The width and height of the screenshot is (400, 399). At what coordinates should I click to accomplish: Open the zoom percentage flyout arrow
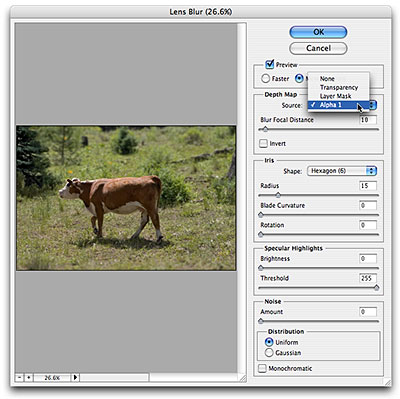(75, 378)
